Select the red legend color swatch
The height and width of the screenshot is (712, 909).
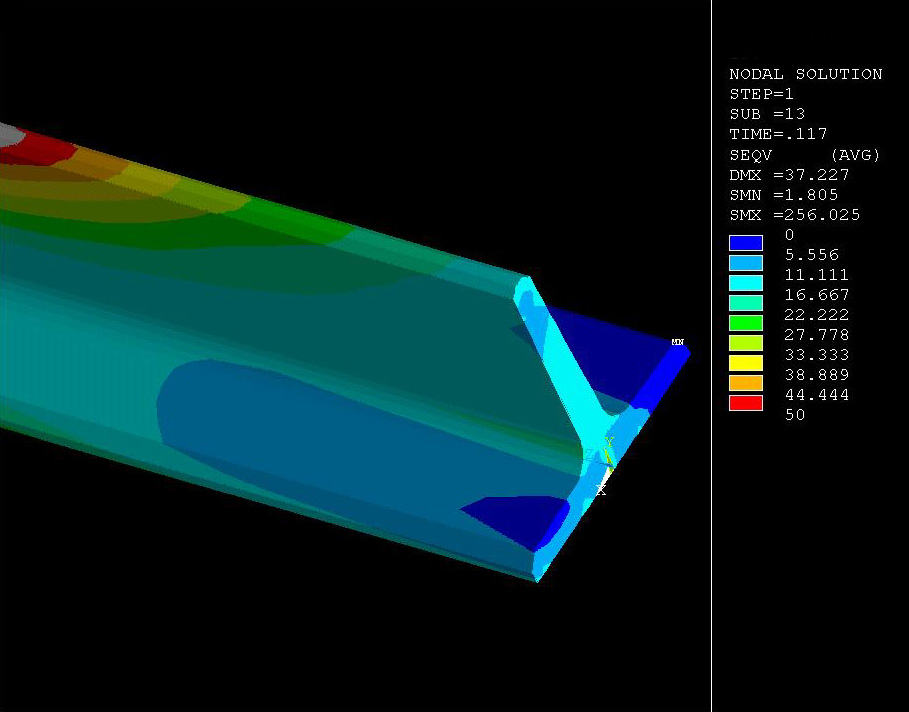tap(746, 403)
